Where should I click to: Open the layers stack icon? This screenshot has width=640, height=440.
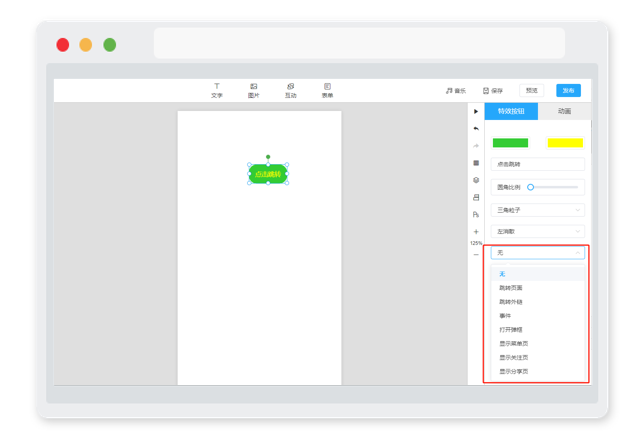(x=476, y=180)
